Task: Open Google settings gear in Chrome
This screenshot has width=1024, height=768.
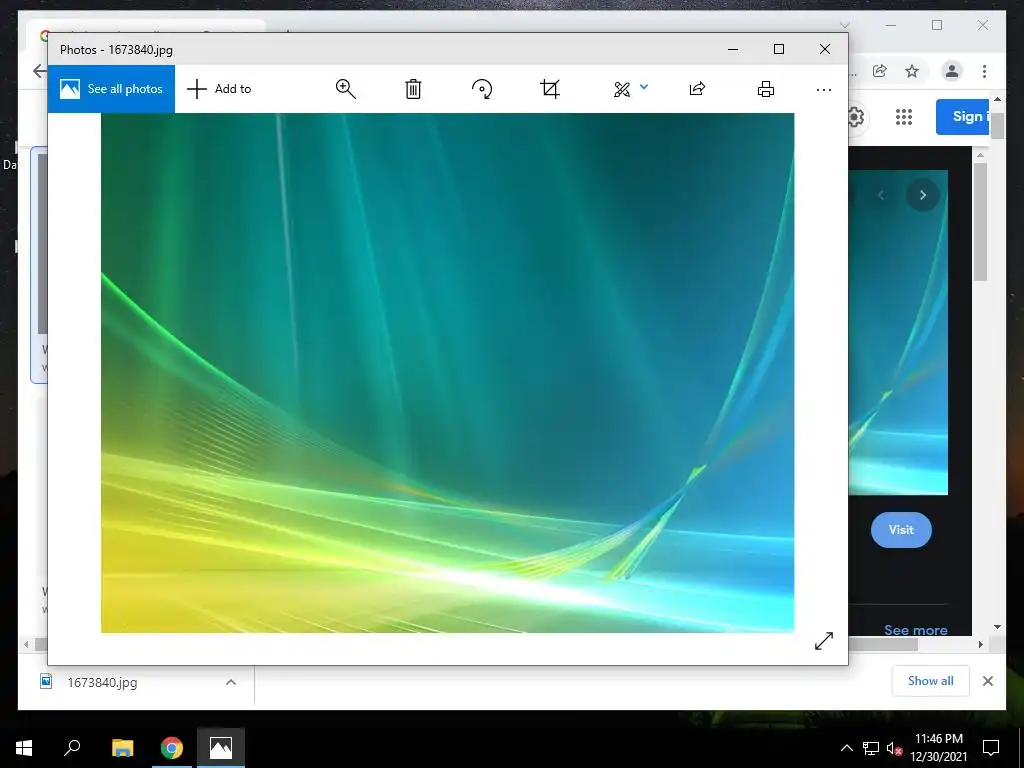Action: tap(856, 117)
